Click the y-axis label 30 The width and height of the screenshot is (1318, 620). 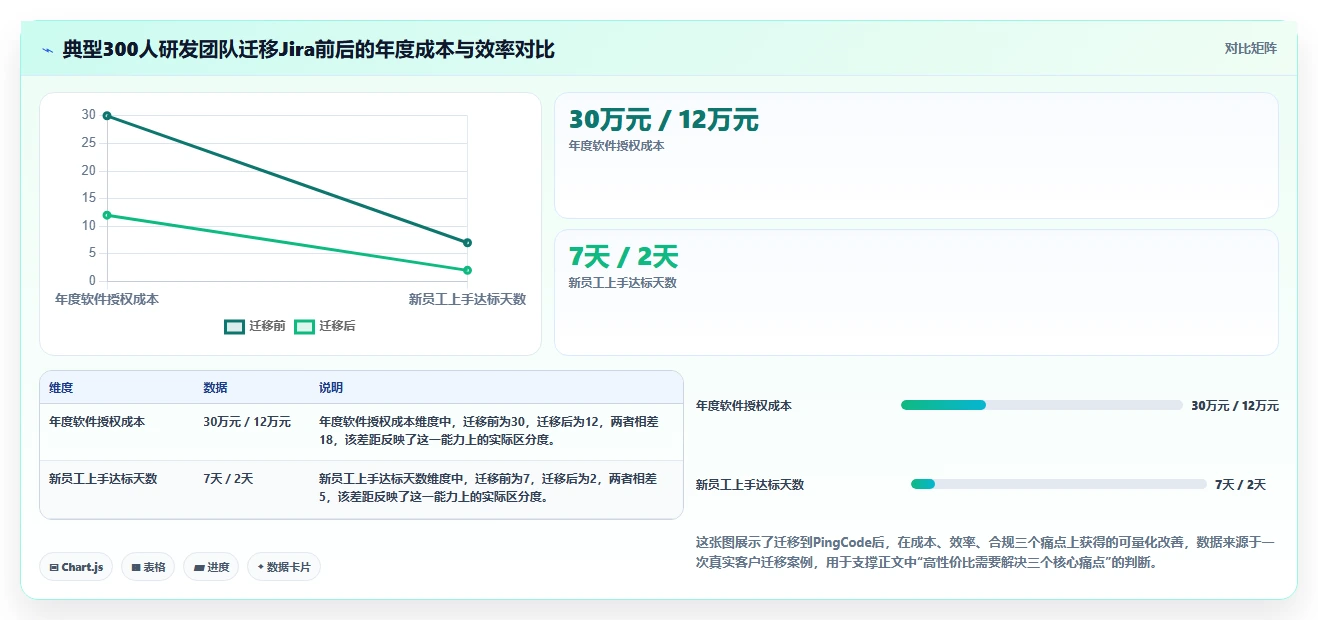[x=89, y=115]
